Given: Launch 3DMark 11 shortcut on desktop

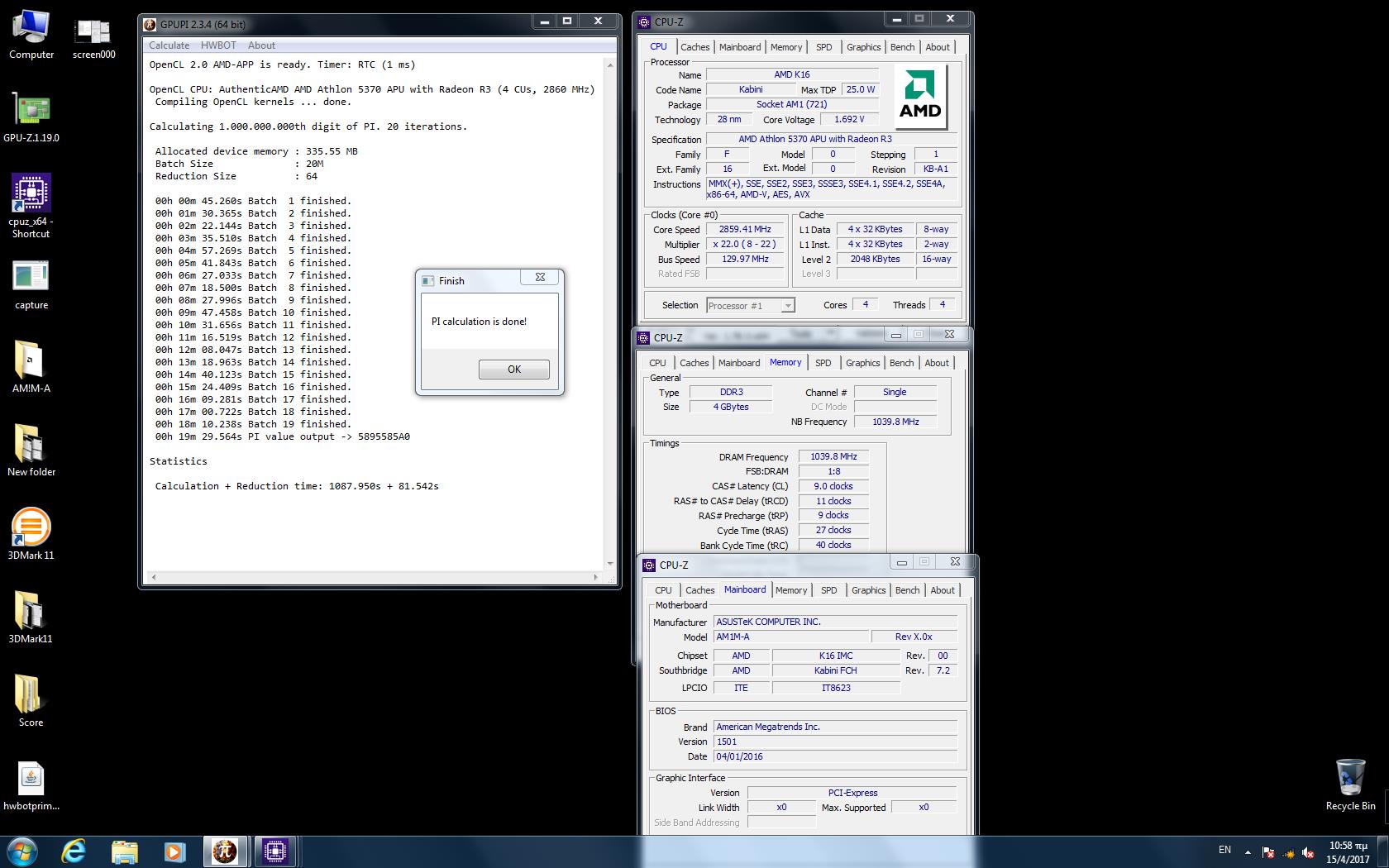Looking at the screenshot, I should coord(31,535).
